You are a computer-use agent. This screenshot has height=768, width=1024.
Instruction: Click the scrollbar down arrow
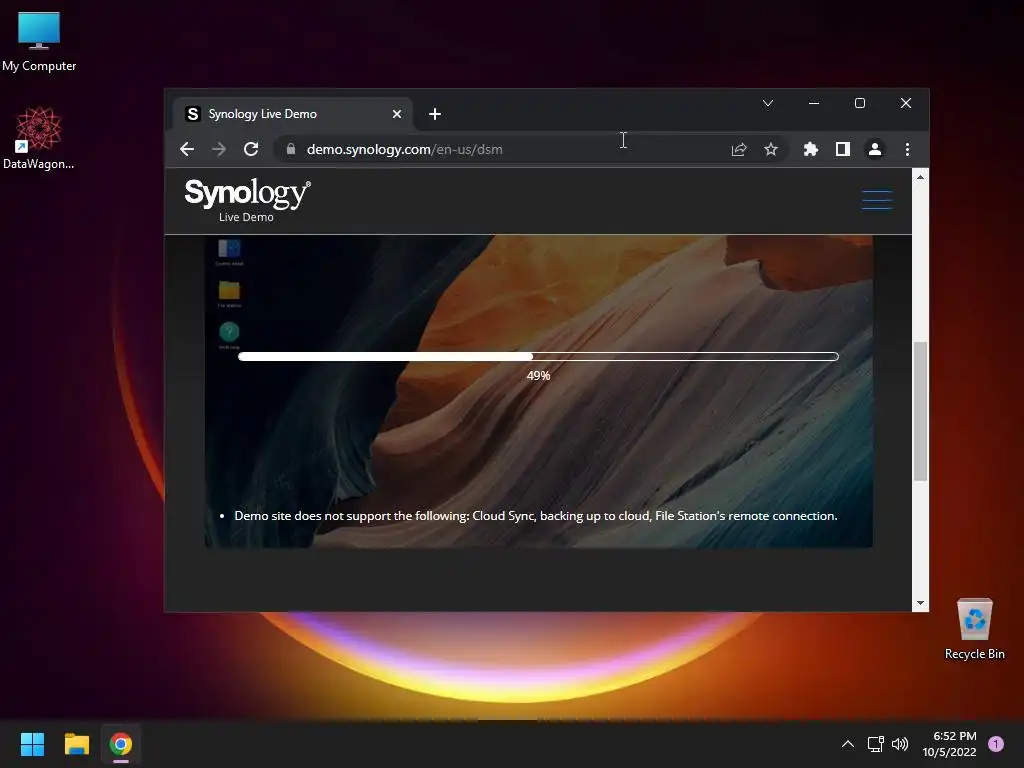tap(920, 603)
